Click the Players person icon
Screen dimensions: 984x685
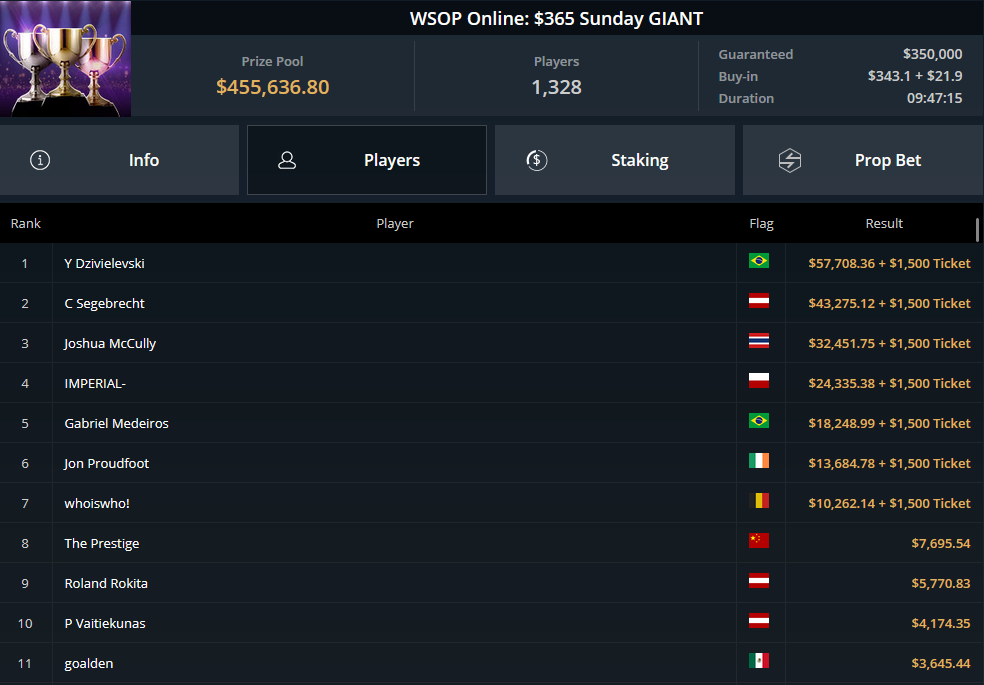(x=287, y=160)
